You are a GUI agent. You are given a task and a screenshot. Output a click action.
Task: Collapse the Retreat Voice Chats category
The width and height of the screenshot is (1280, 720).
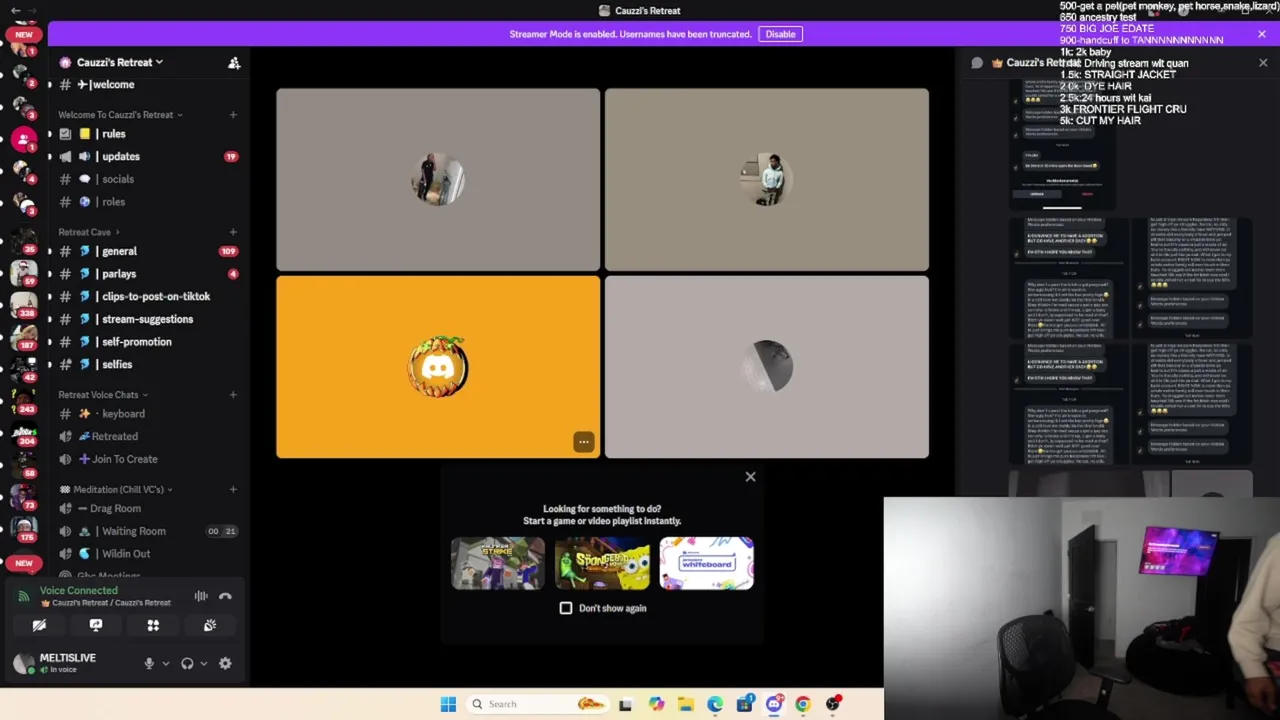click(x=102, y=395)
